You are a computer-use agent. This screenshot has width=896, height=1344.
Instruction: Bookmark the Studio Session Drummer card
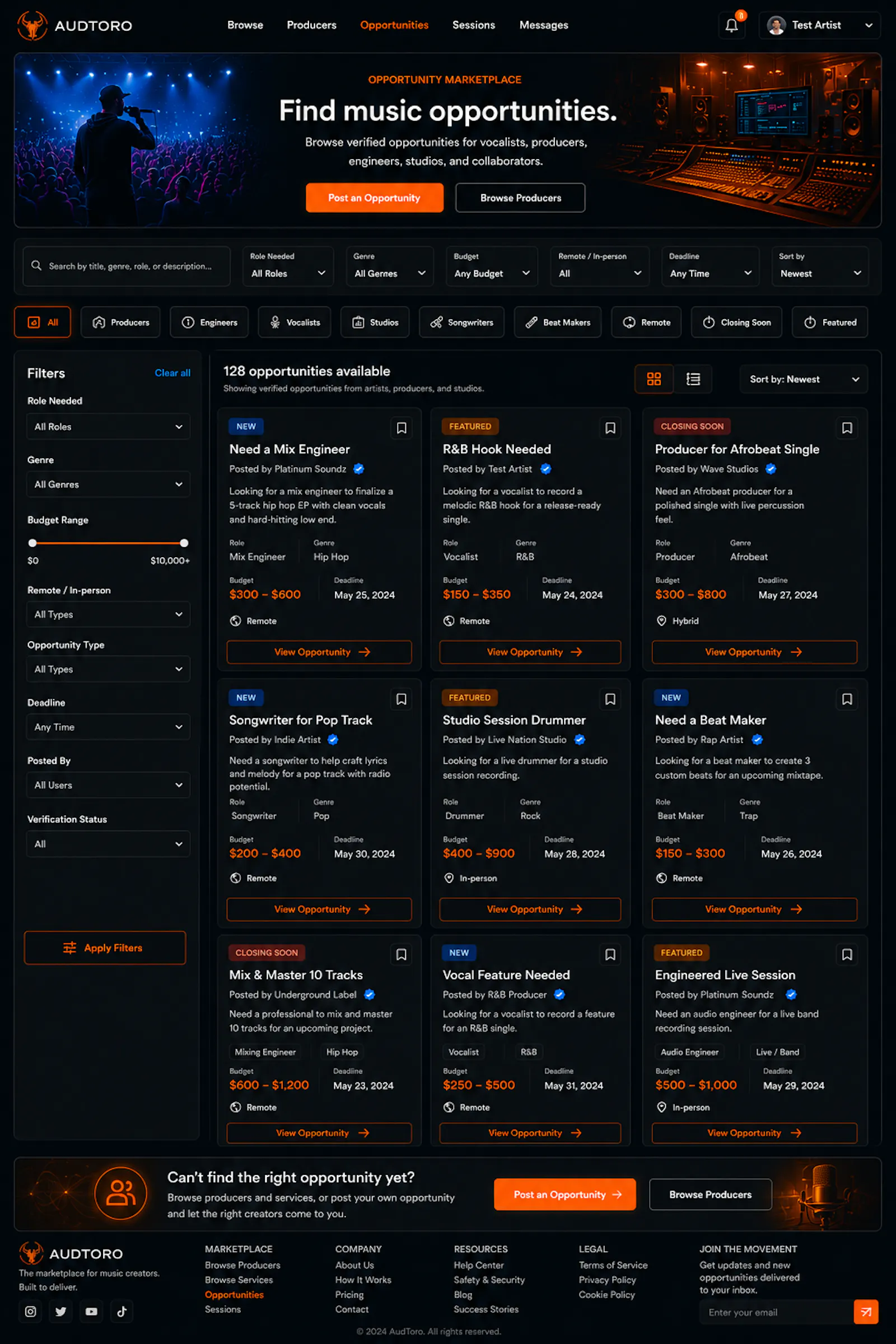tap(610, 699)
